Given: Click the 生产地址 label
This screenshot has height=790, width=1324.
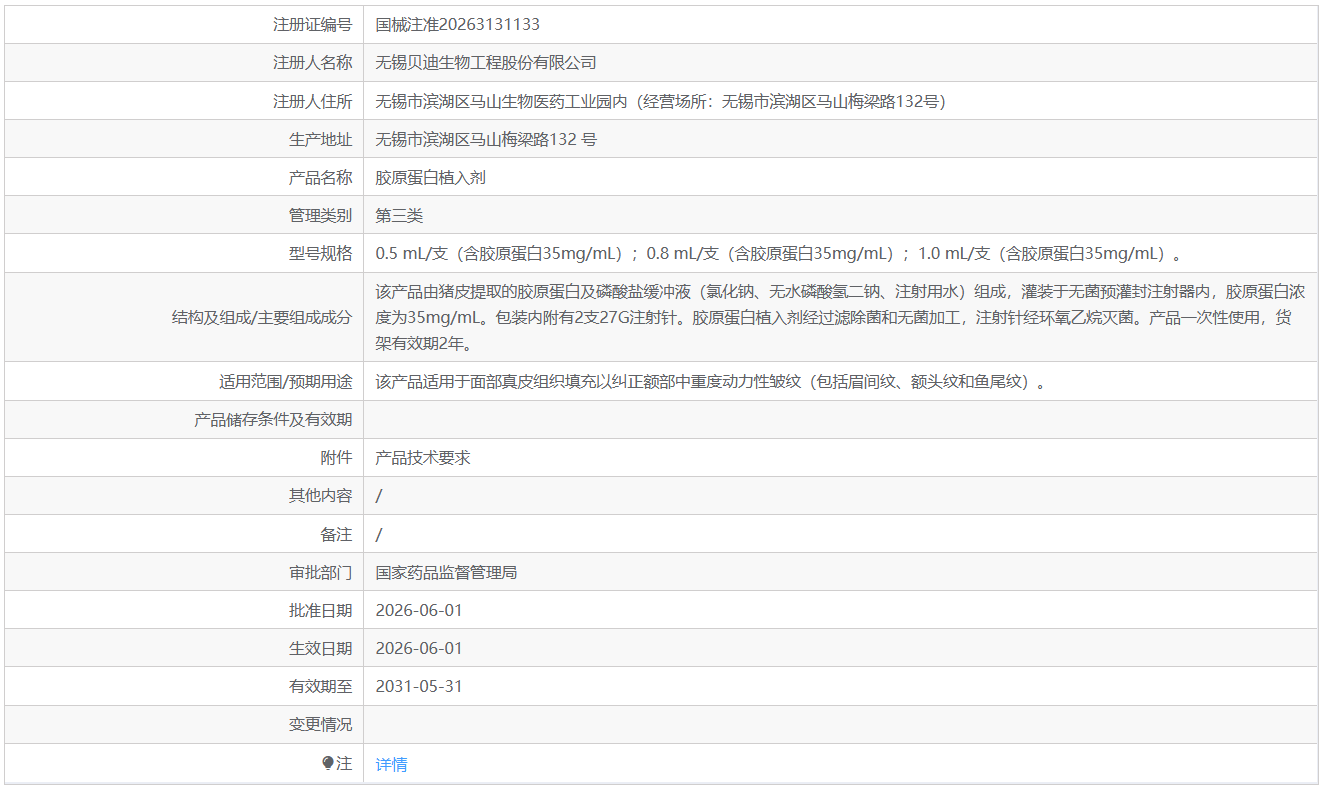Looking at the screenshot, I should 320,139.
